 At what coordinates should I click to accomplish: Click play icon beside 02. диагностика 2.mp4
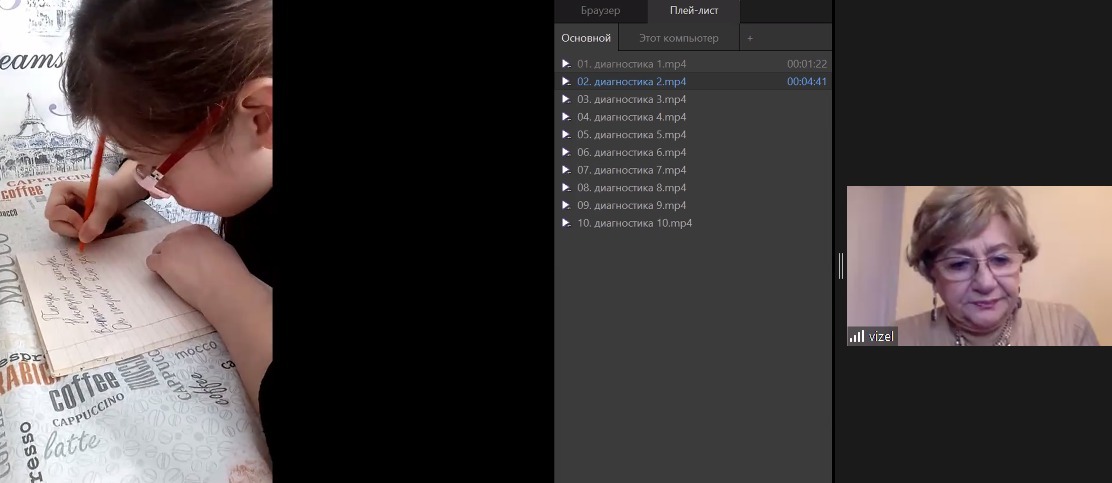point(566,82)
